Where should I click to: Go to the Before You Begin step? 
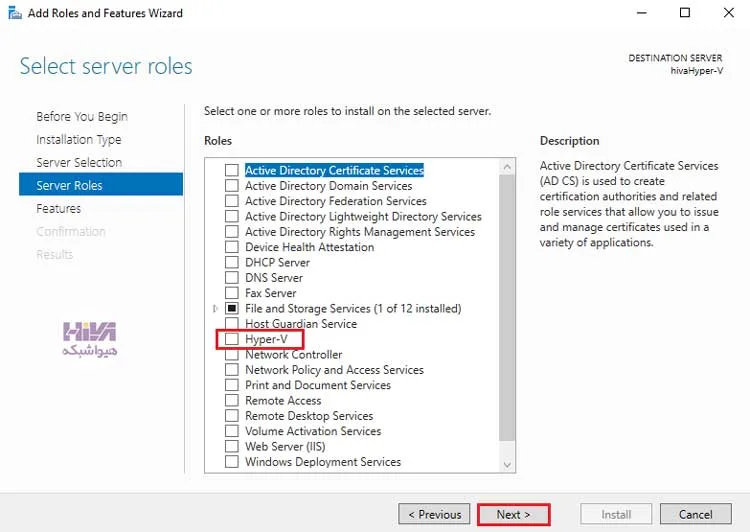click(82, 117)
